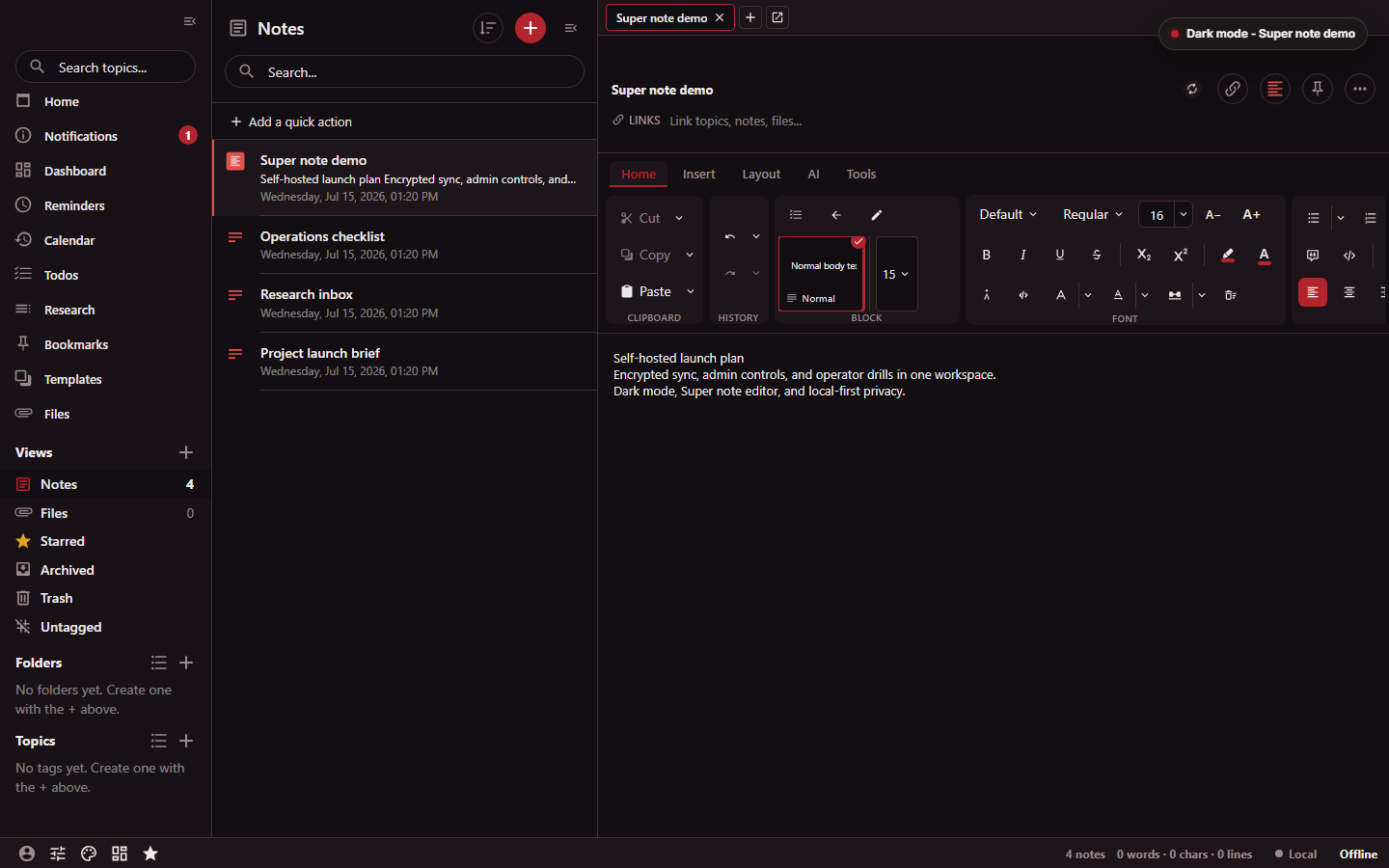The height and width of the screenshot is (868, 1389).
Task: Add a new folder with plus
Action: click(186, 663)
